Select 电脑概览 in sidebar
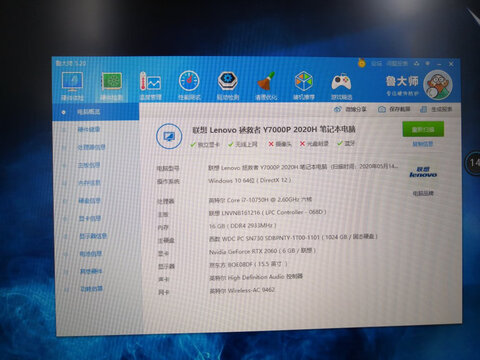Image resolution: width=480 pixels, height=360 pixels. tap(96, 112)
